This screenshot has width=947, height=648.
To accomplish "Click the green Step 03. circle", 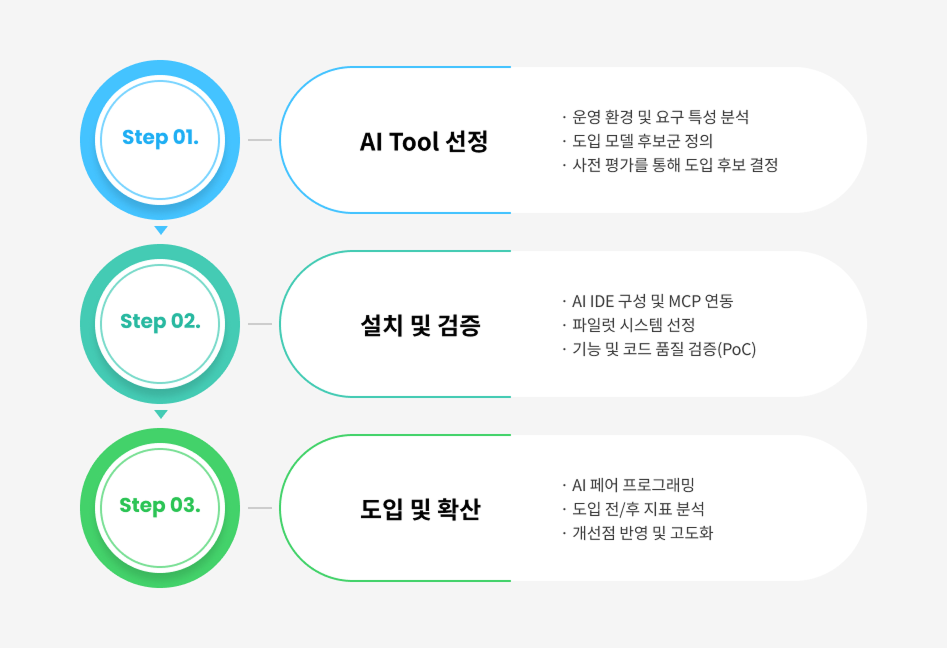I will [160, 507].
